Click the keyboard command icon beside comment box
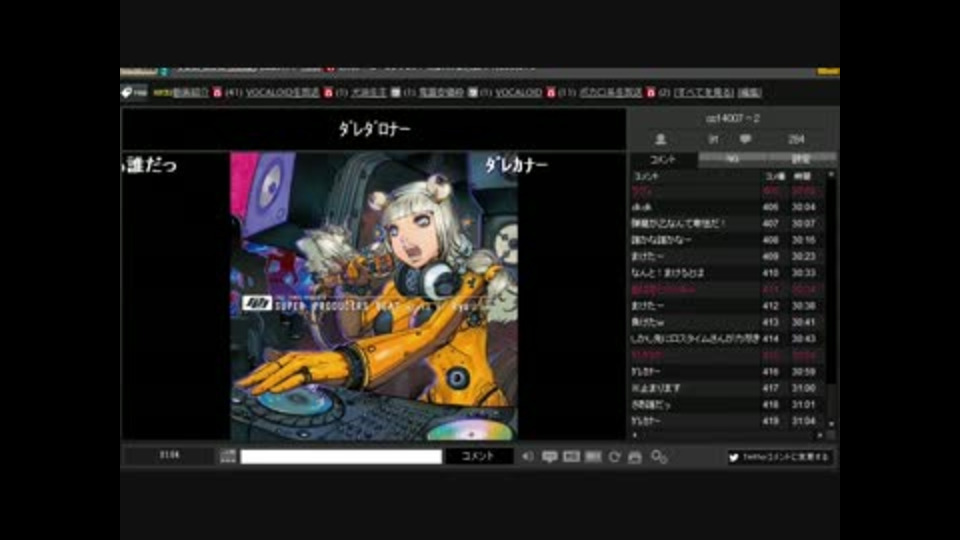The width and height of the screenshot is (960, 540). [x=228, y=456]
